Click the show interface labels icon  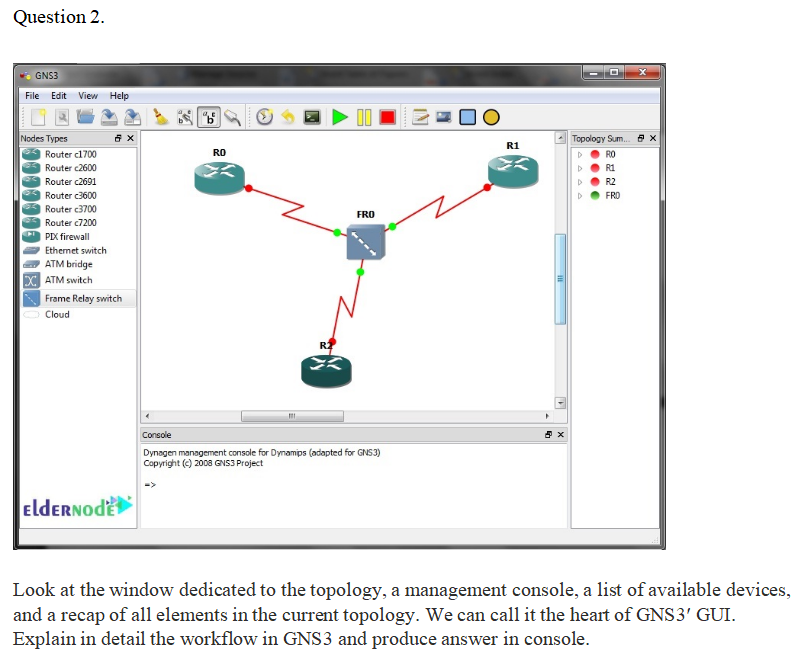185,118
